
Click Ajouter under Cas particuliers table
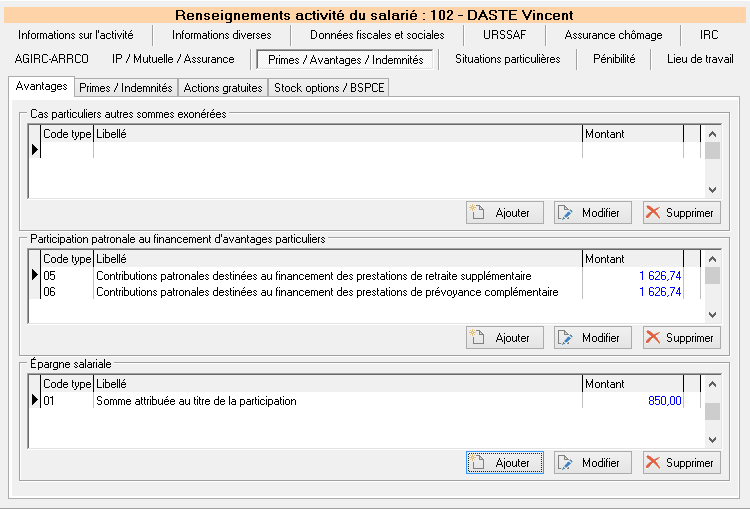(504, 213)
